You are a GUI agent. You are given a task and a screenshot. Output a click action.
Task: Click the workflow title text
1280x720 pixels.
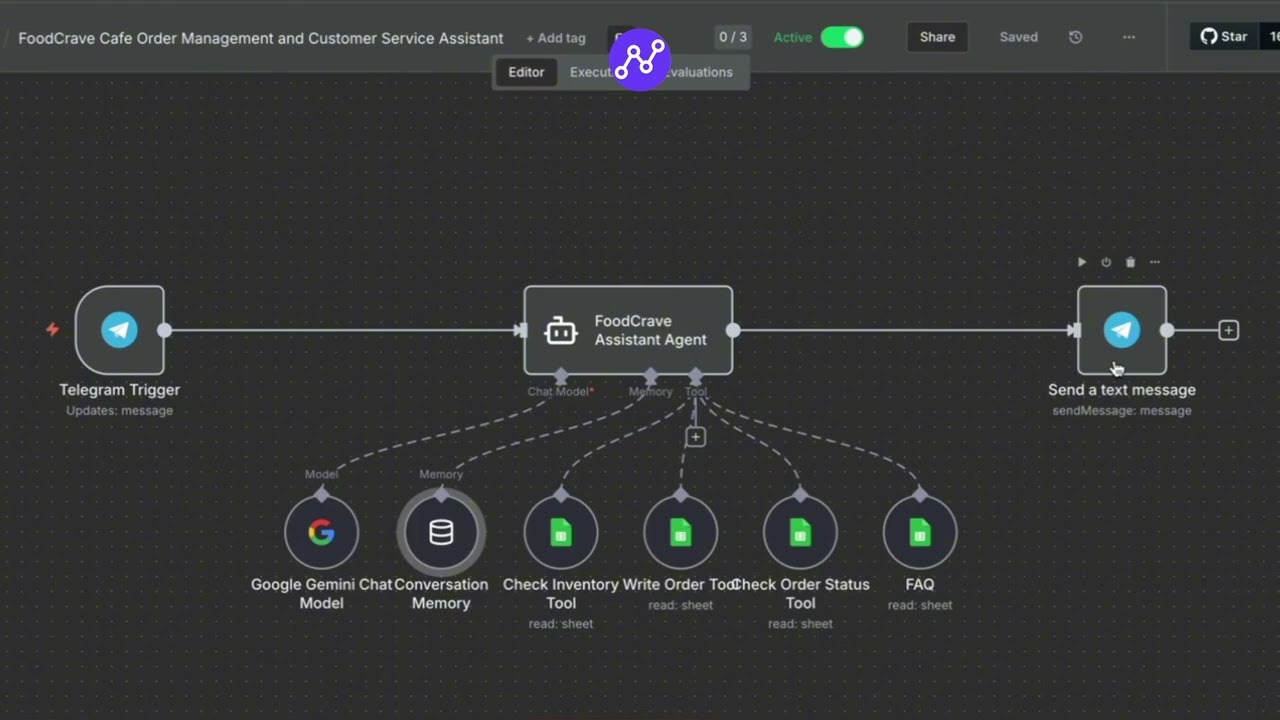pos(260,38)
